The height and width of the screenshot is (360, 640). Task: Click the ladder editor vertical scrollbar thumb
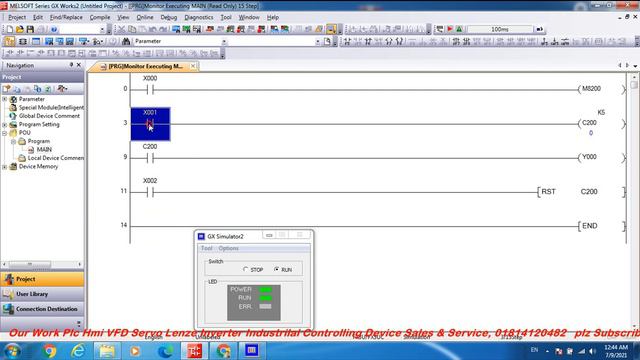[x=634, y=84]
